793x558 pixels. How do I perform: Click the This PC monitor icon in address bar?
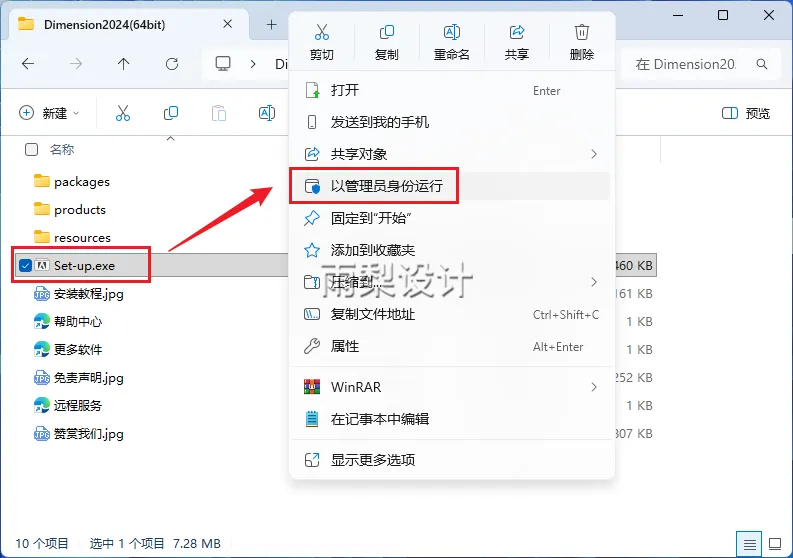[223, 64]
